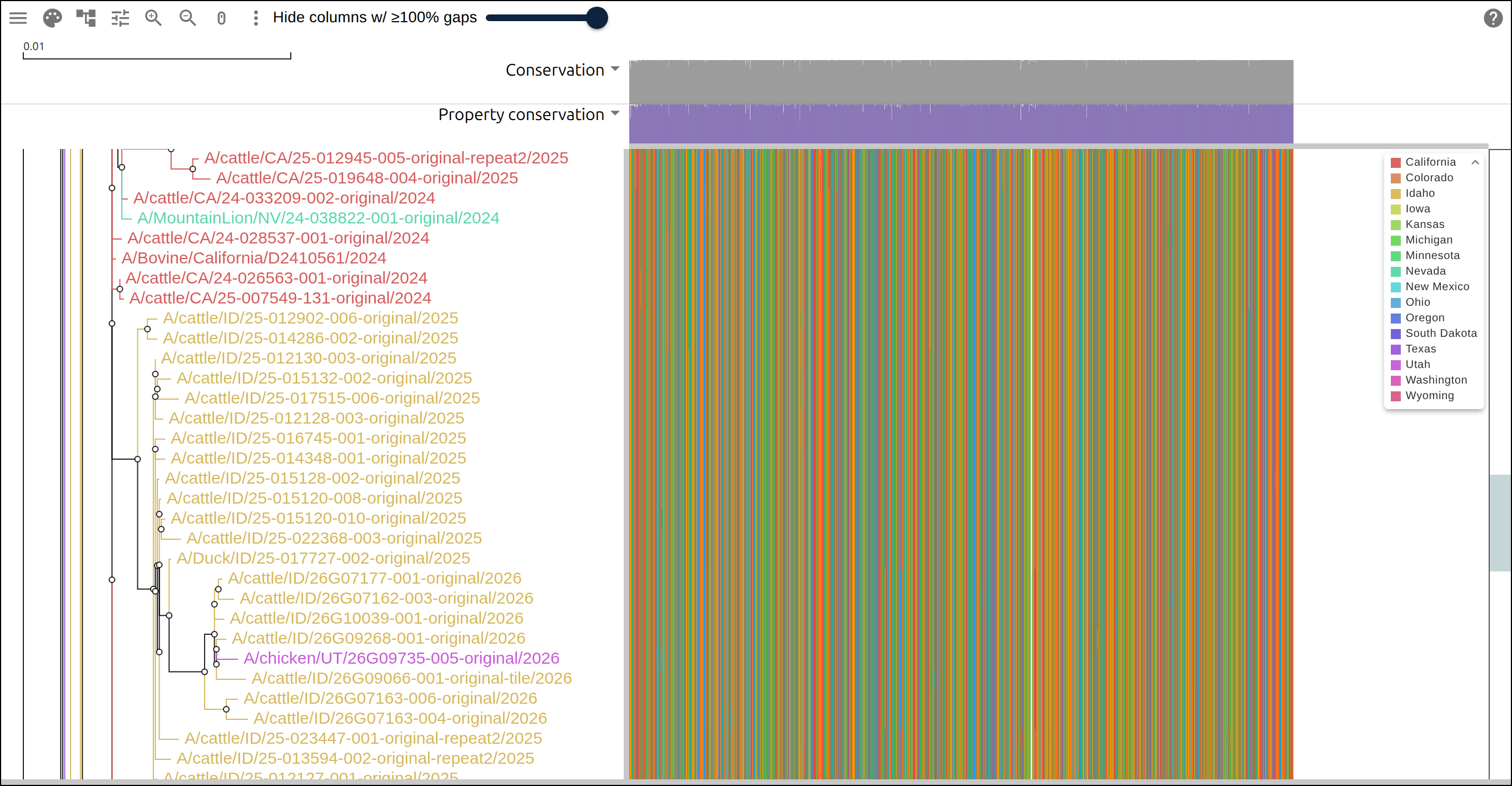Image resolution: width=1512 pixels, height=786 pixels.
Task: Click the A/Duck/ID/25-017727-002 sequence name
Action: point(324,558)
